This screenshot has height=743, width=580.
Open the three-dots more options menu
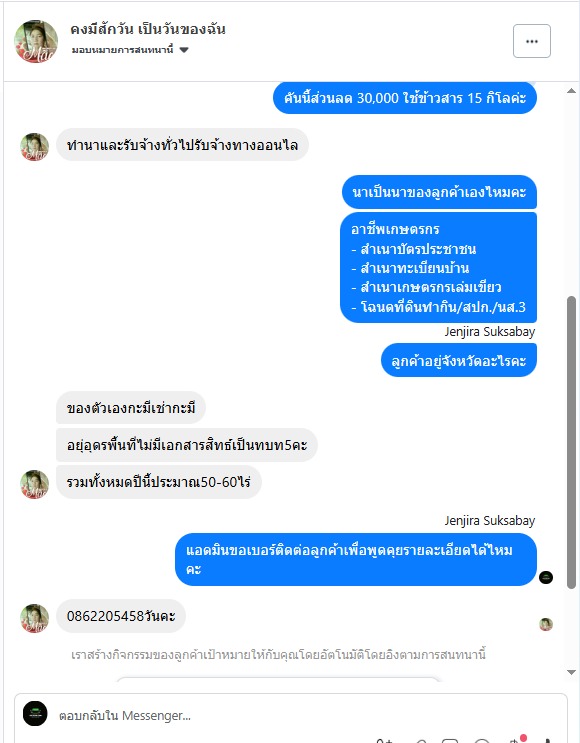pyautogui.click(x=532, y=41)
